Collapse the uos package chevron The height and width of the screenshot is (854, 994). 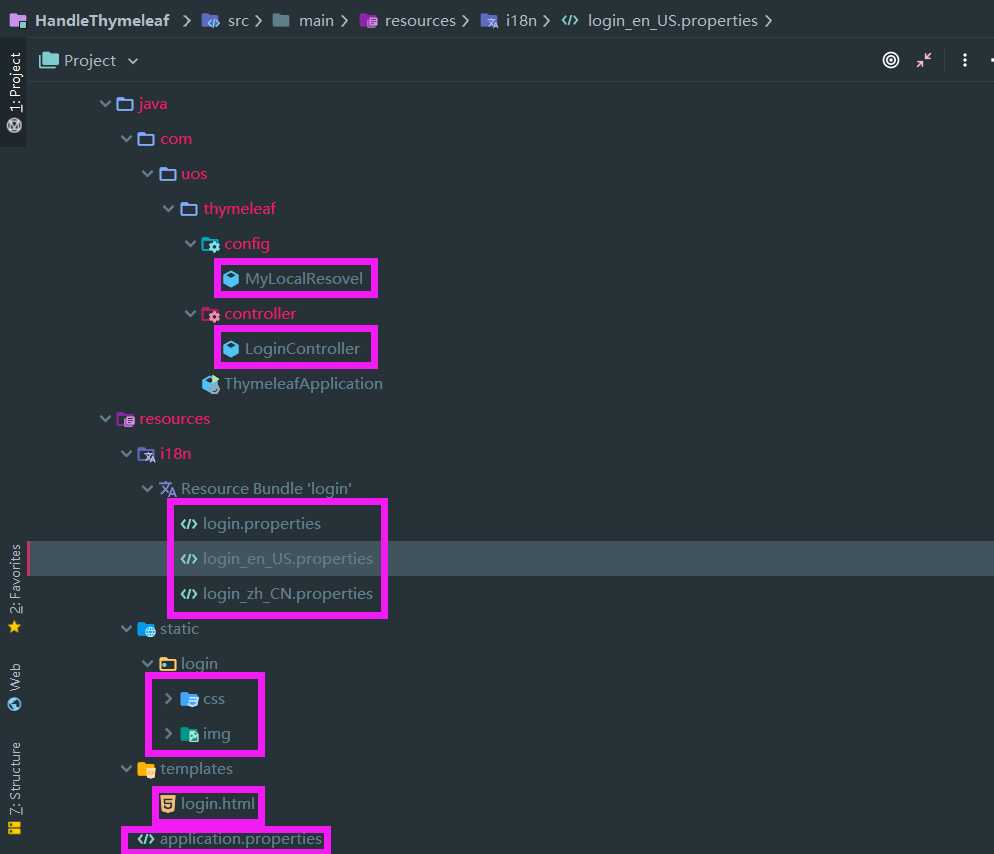point(147,173)
